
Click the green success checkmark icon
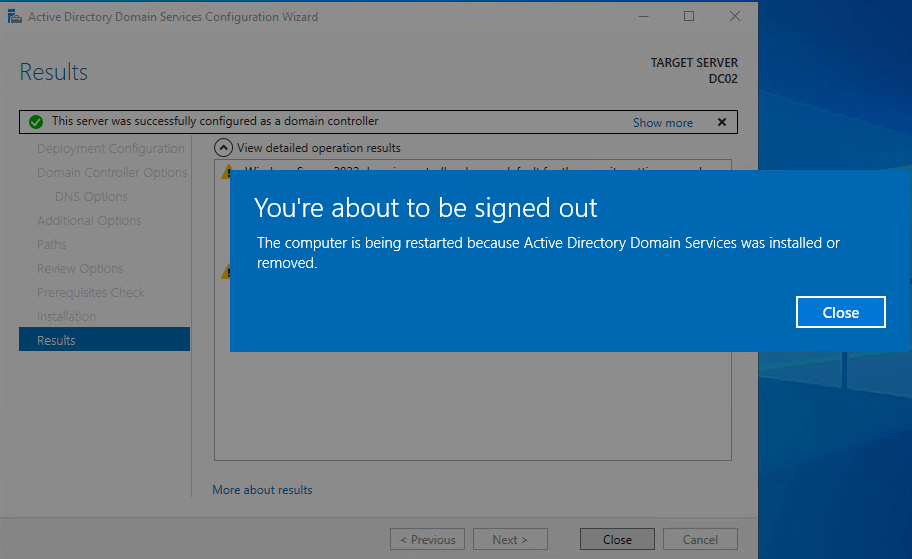[x=36, y=122]
